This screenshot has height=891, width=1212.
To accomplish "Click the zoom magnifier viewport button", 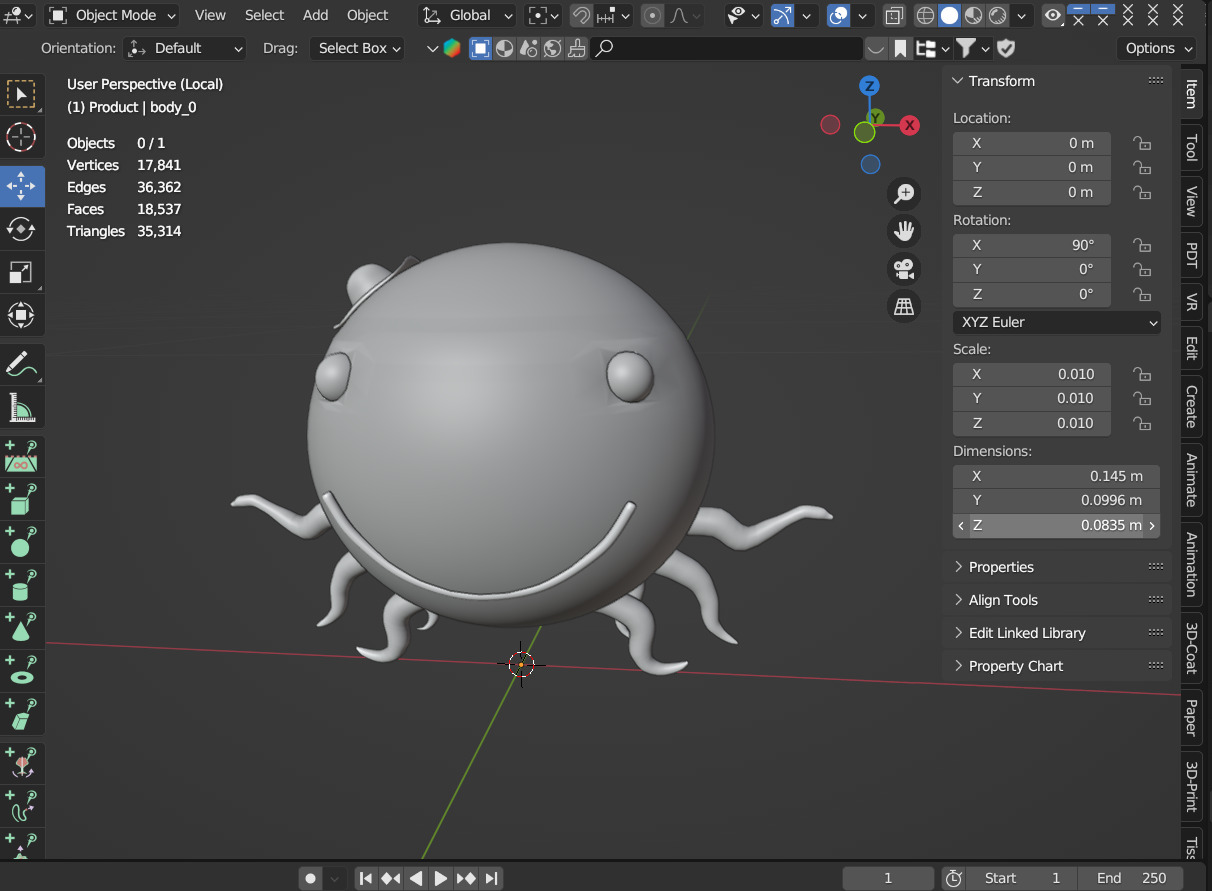I will coord(904,194).
